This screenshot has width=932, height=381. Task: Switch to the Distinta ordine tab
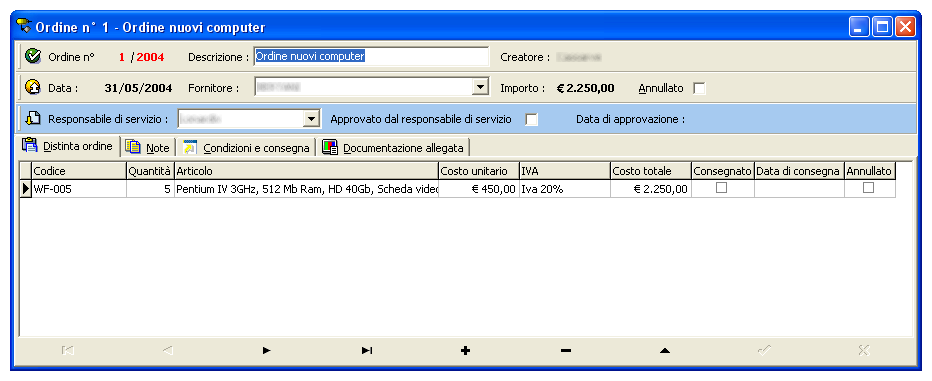tap(70, 146)
